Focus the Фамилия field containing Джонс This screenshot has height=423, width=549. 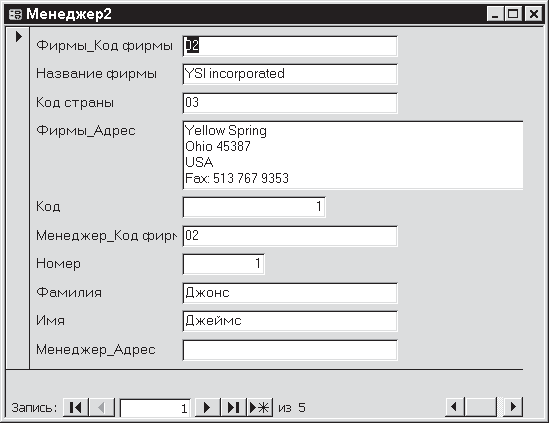click(x=290, y=293)
